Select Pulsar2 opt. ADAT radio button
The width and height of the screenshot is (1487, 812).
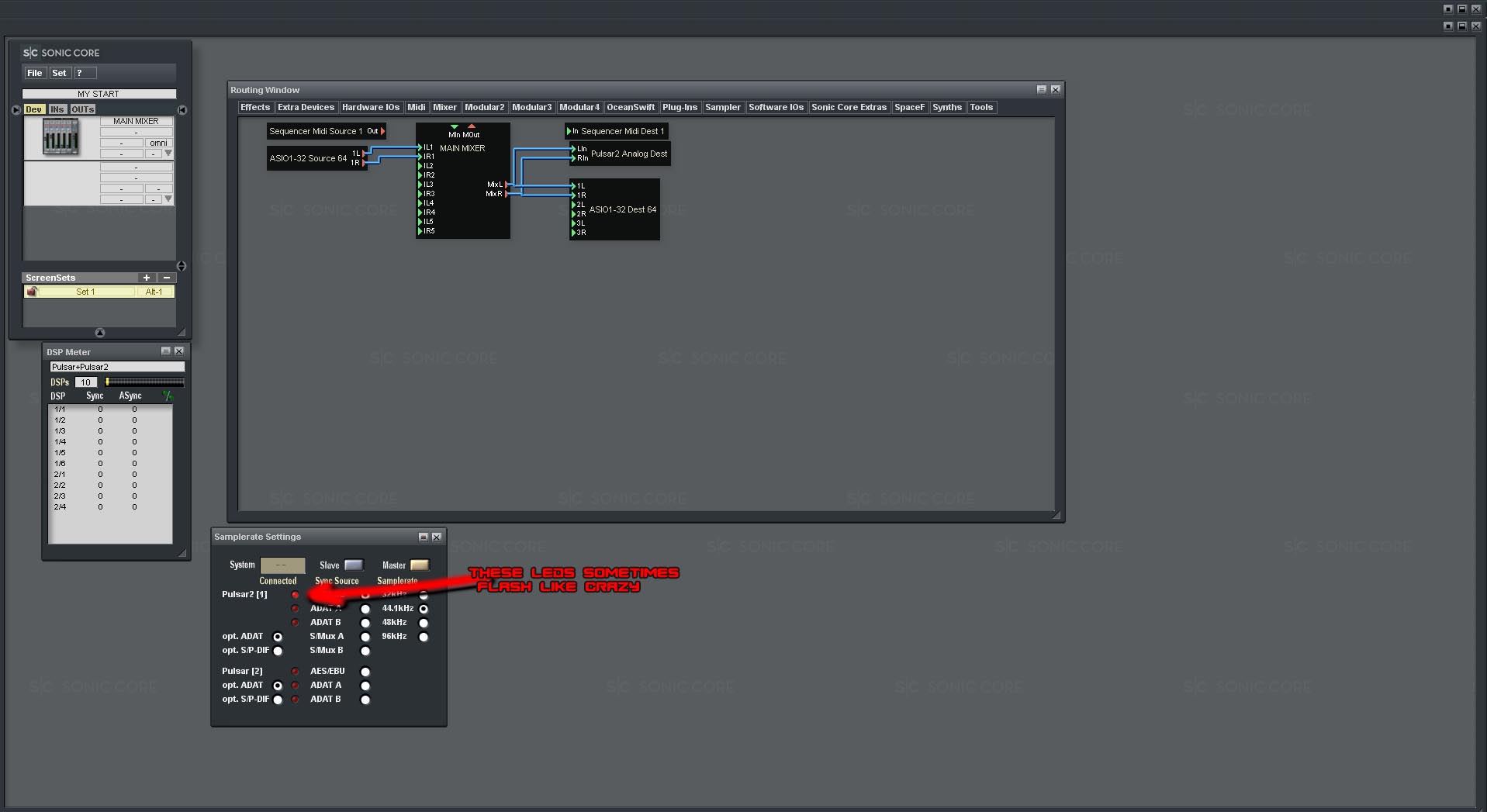click(x=278, y=637)
